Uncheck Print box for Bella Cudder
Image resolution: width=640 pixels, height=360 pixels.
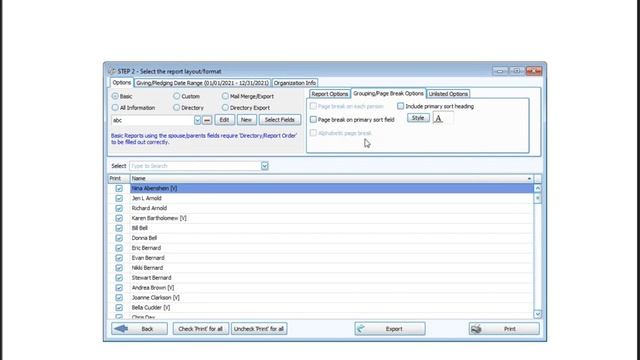pyautogui.click(x=119, y=308)
